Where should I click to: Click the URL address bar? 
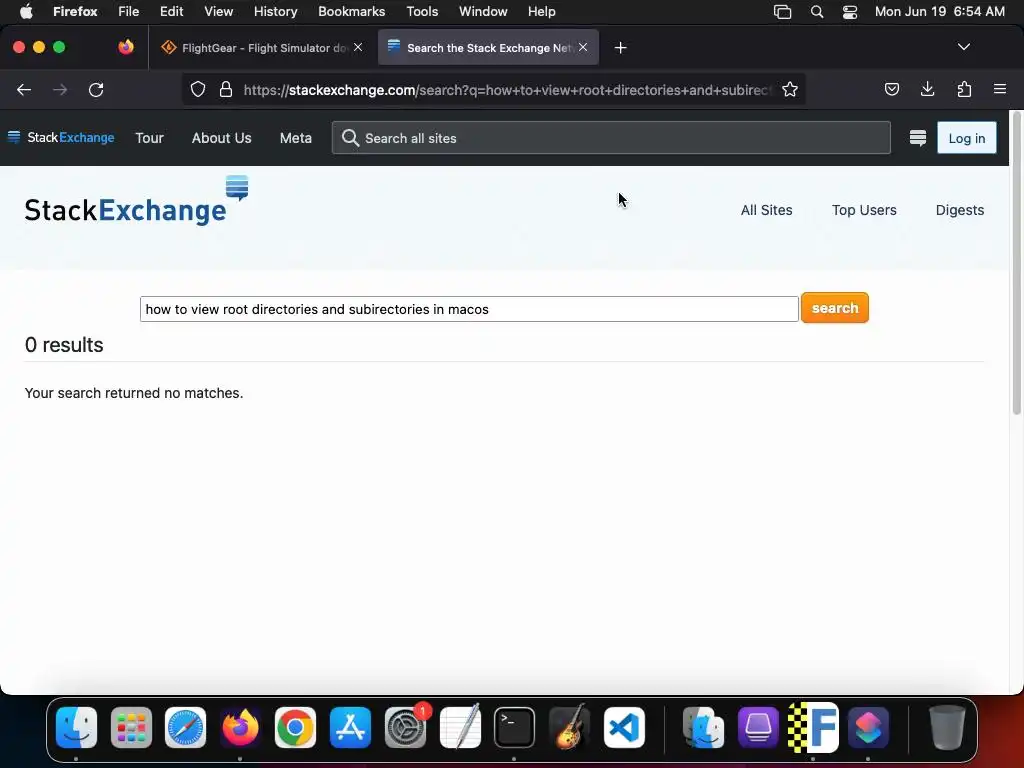pos(506,89)
